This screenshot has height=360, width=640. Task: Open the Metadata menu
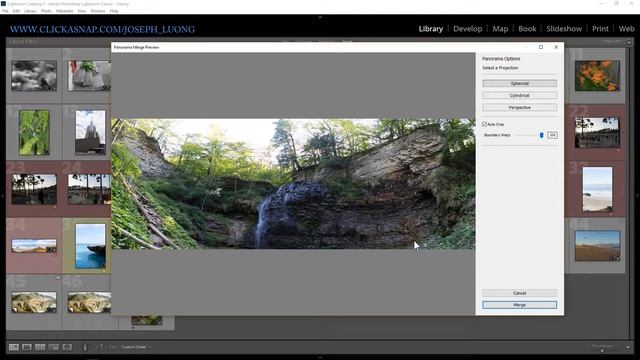pyautogui.click(x=64, y=11)
